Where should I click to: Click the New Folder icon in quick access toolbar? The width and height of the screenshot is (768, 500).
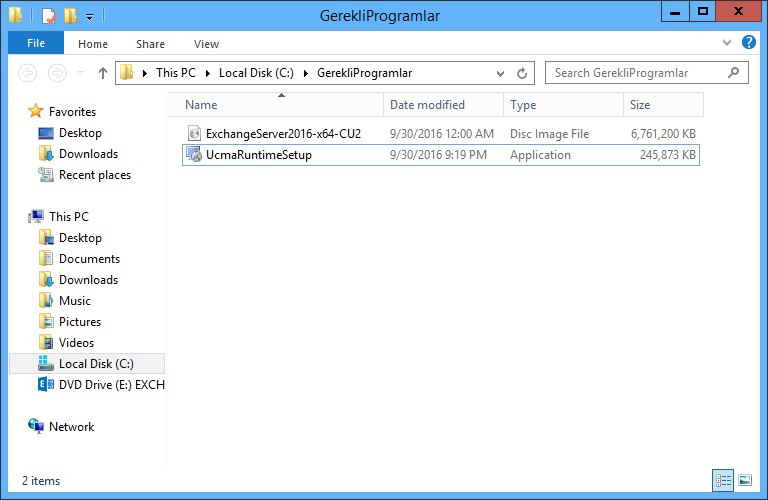pos(70,16)
